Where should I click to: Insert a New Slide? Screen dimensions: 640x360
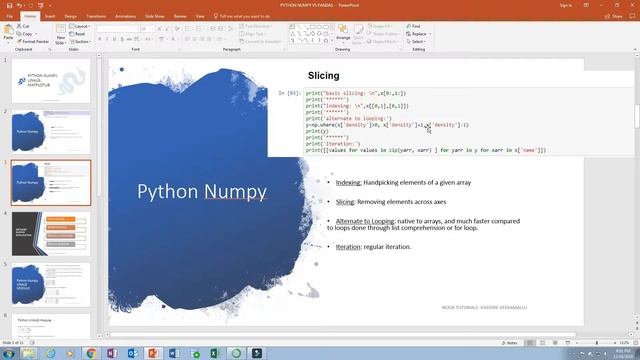[60, 34]
